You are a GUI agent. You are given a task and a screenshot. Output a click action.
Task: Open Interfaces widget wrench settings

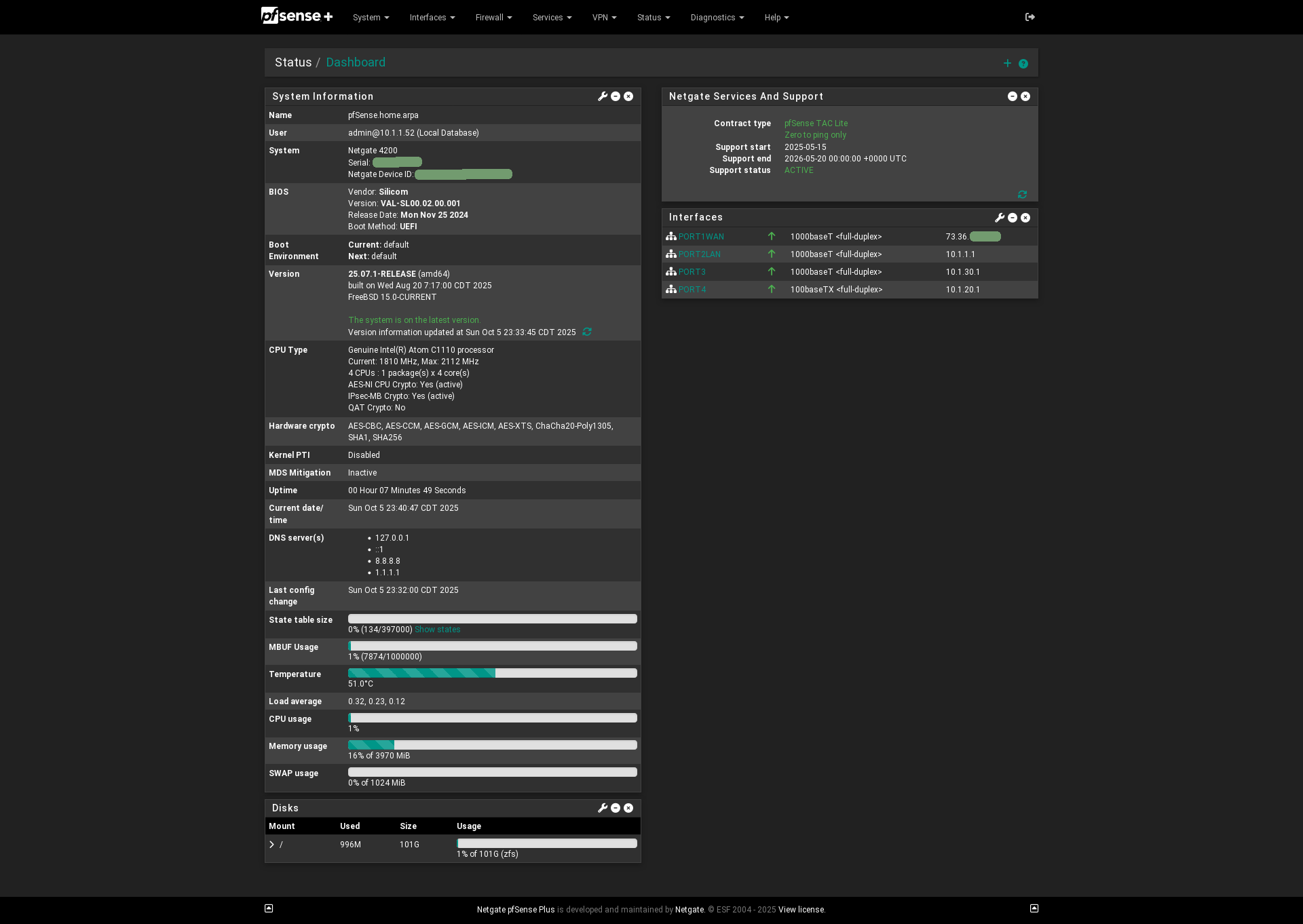coord(999,218)
